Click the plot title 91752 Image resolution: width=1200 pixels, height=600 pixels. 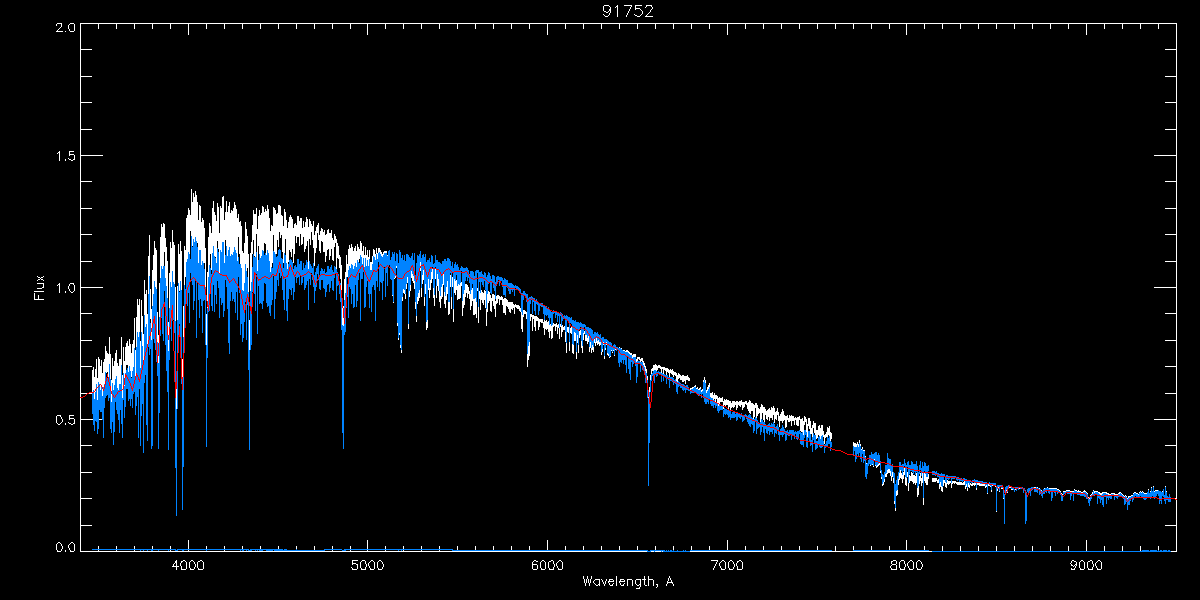point(627,11)
